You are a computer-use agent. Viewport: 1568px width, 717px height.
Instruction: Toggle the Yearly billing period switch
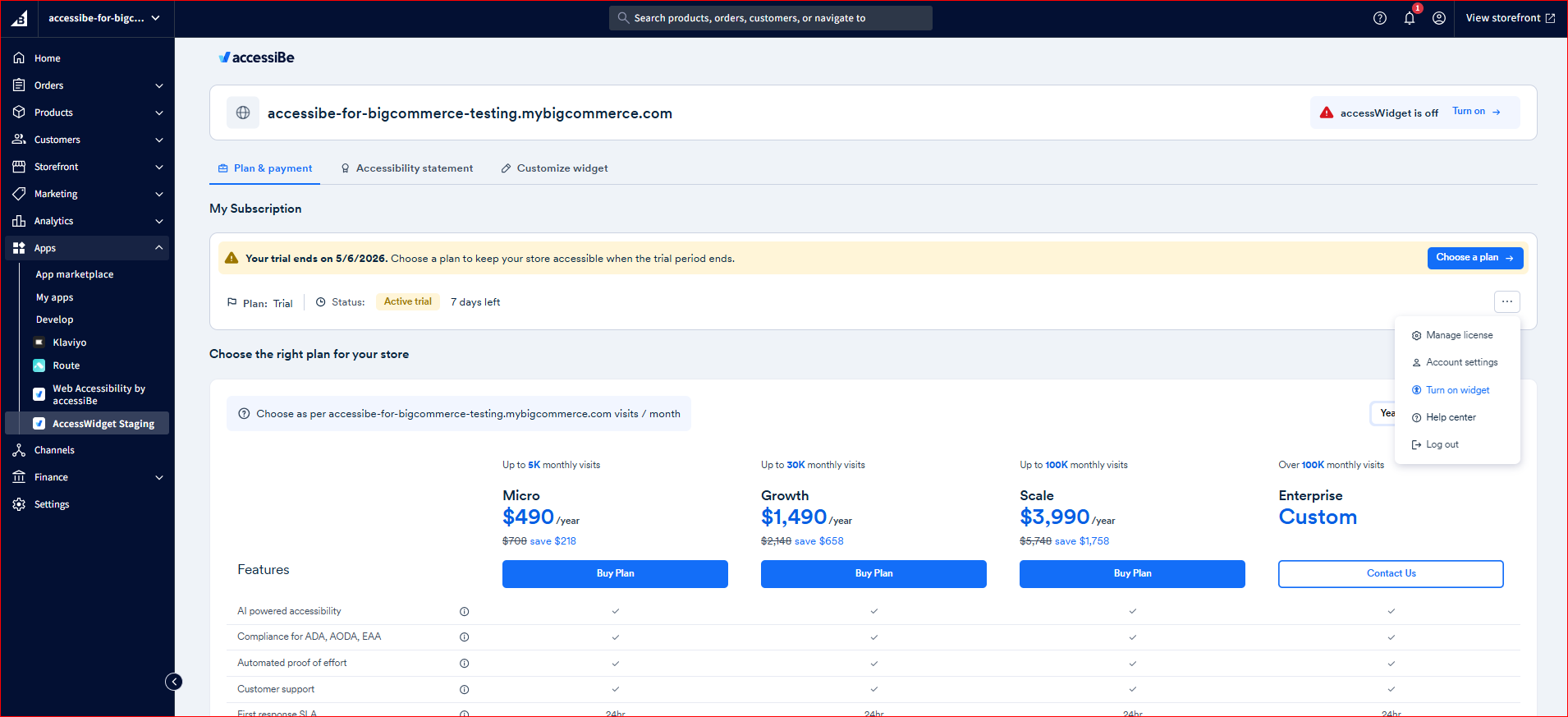point(1383,413)
